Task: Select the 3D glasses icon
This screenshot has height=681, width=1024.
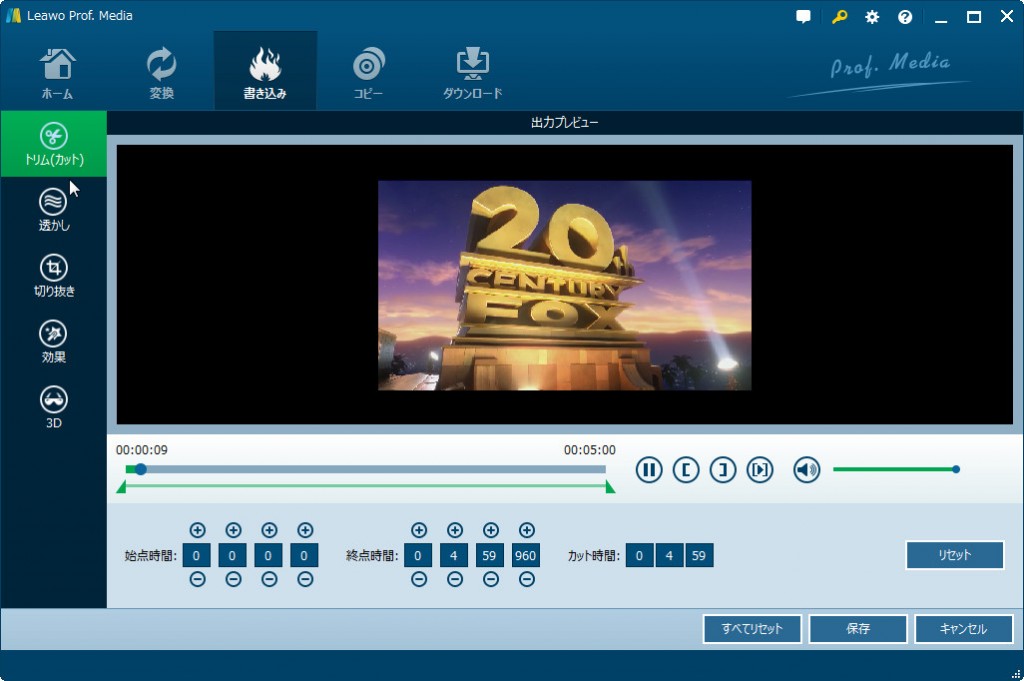Action: pyautogui.click(x=54, y=408)
